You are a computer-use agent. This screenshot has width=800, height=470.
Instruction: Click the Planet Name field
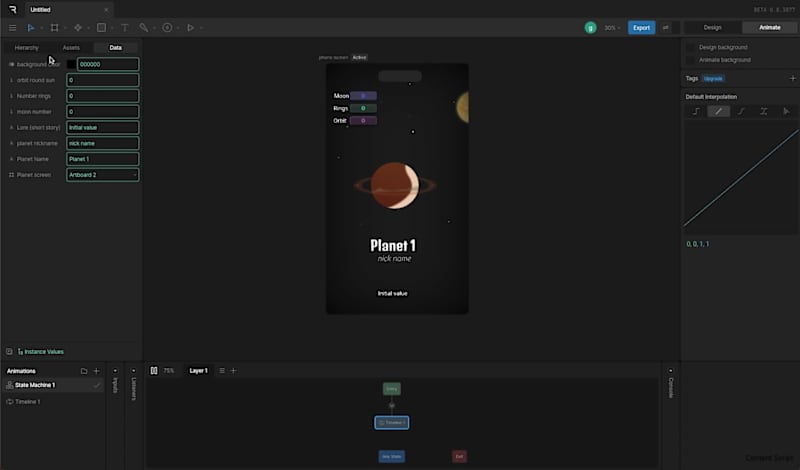103,159
